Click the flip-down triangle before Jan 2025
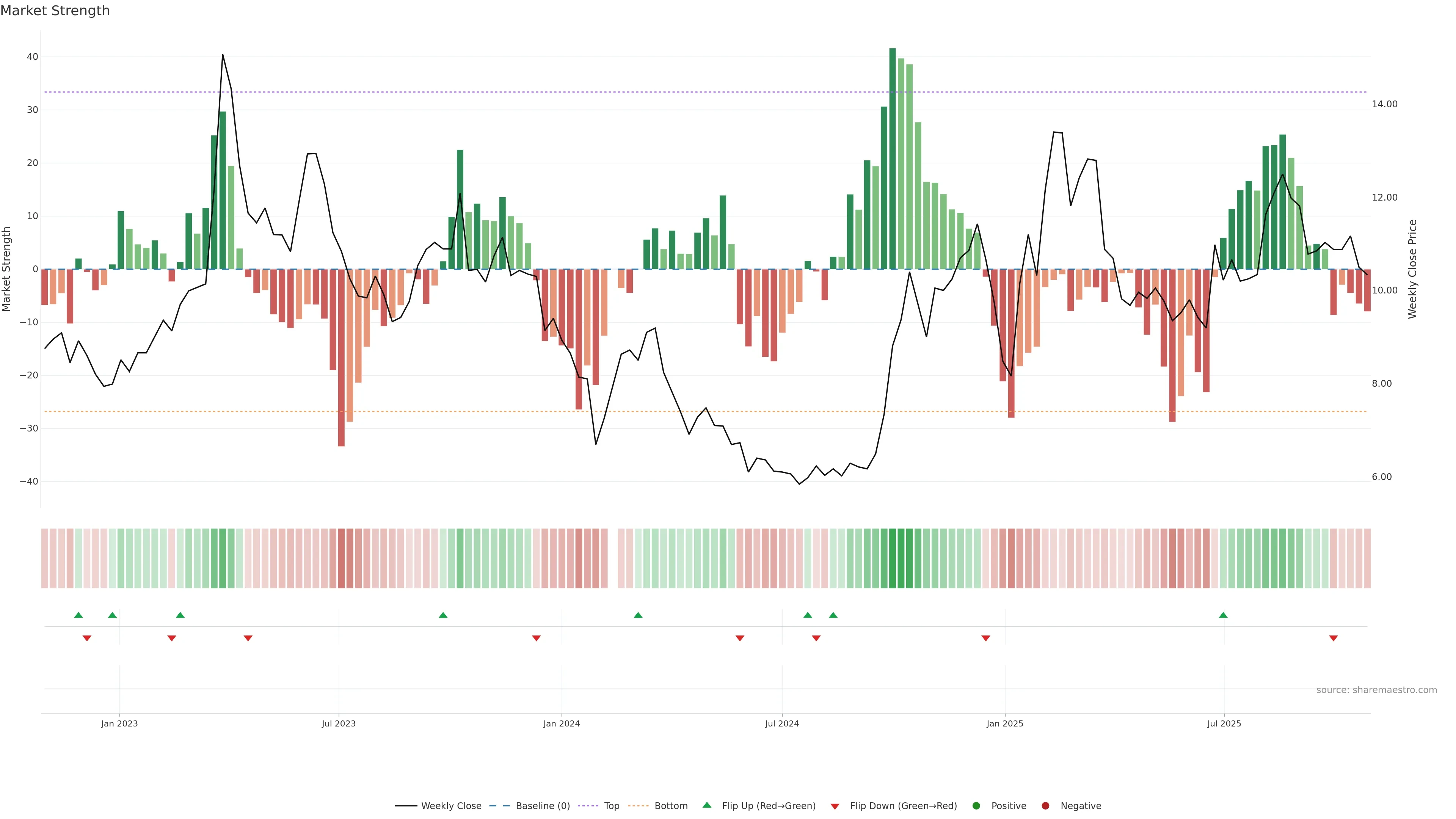Viewport: 1456px width, 819px height. coord(986,638)
